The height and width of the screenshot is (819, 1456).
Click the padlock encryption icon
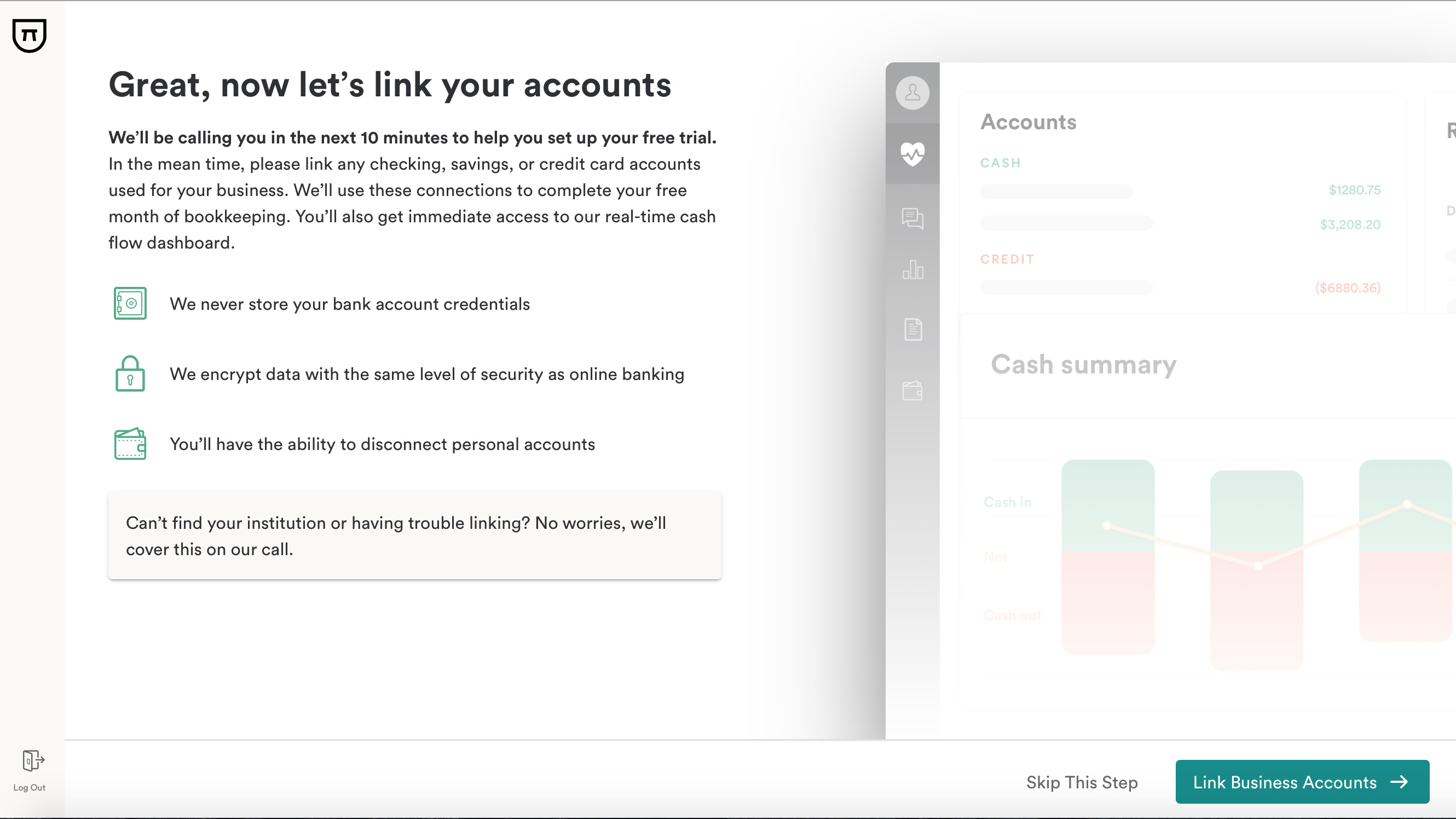(130, 373)
